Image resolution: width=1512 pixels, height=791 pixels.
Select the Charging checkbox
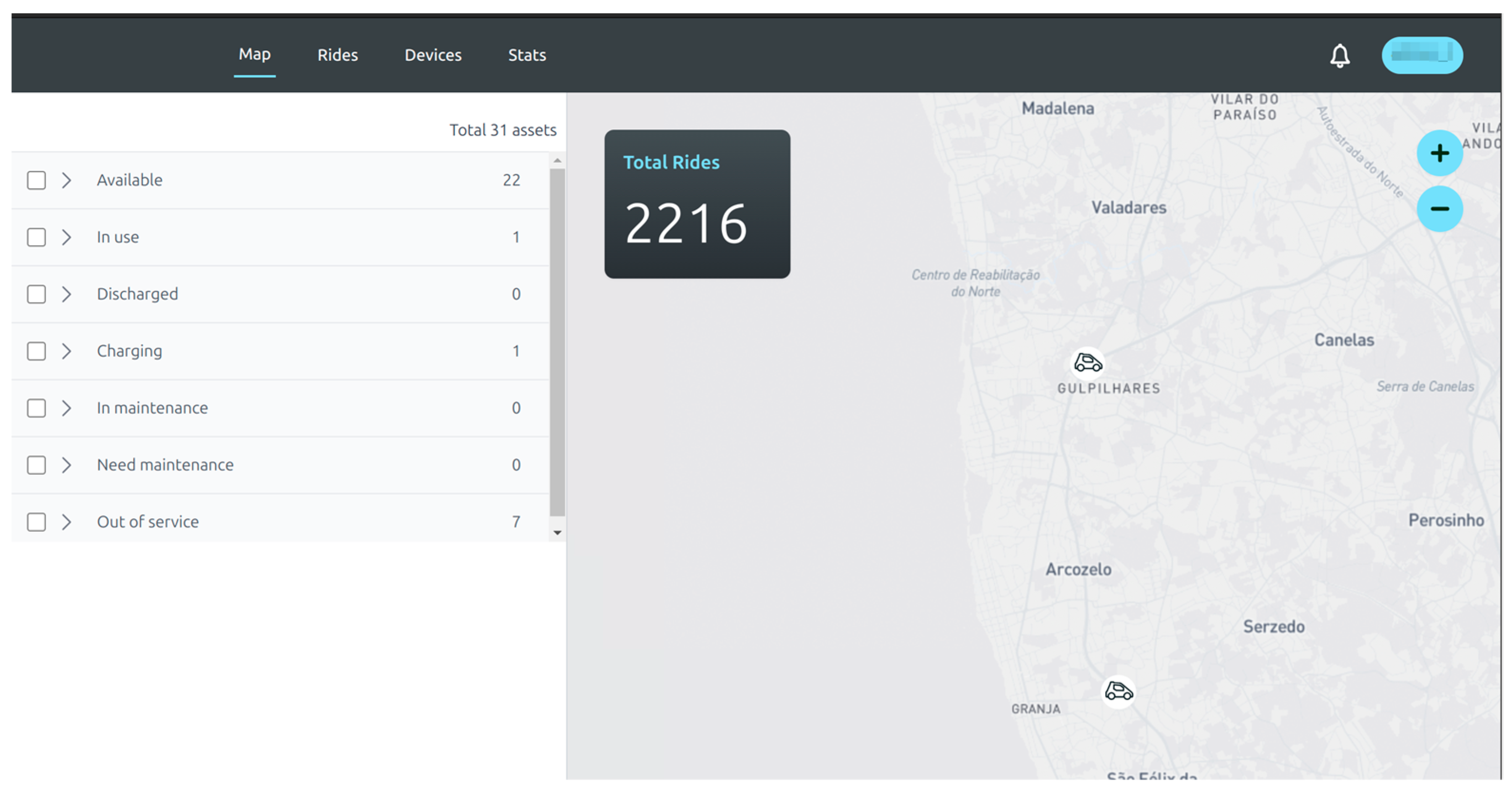(x=37, y=351)
